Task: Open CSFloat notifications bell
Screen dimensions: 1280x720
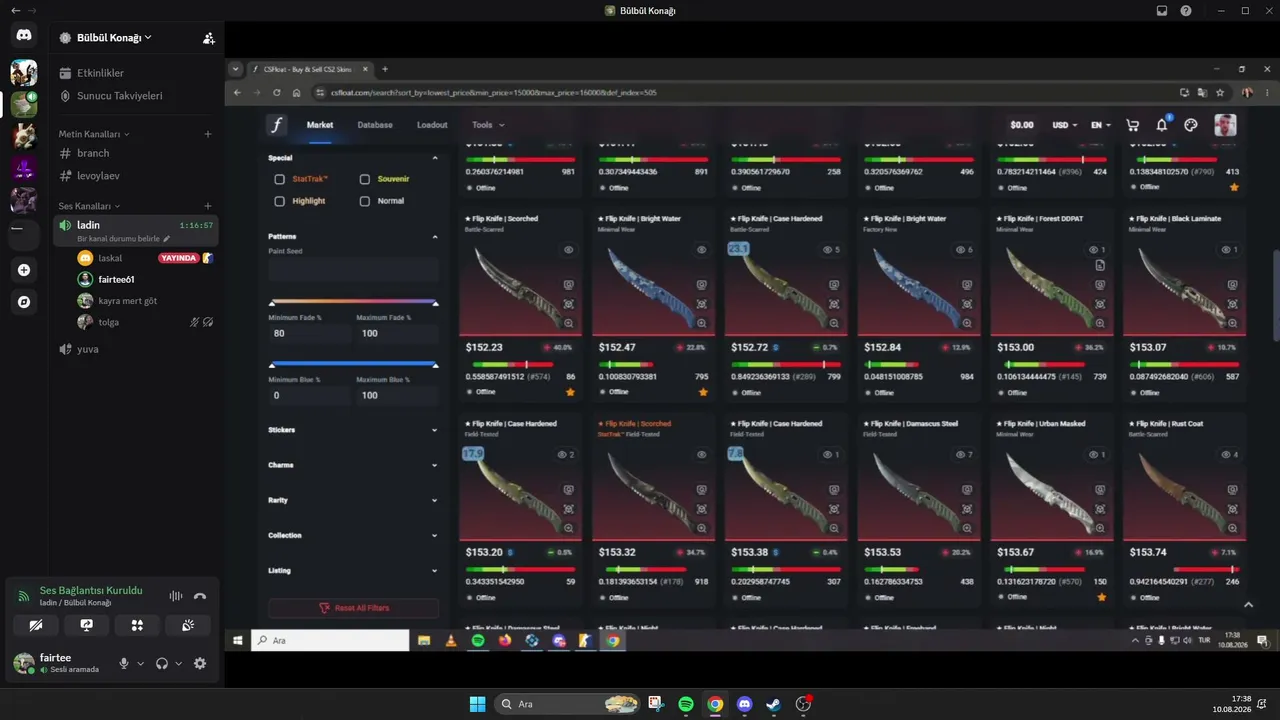Action: point(1162,125)
